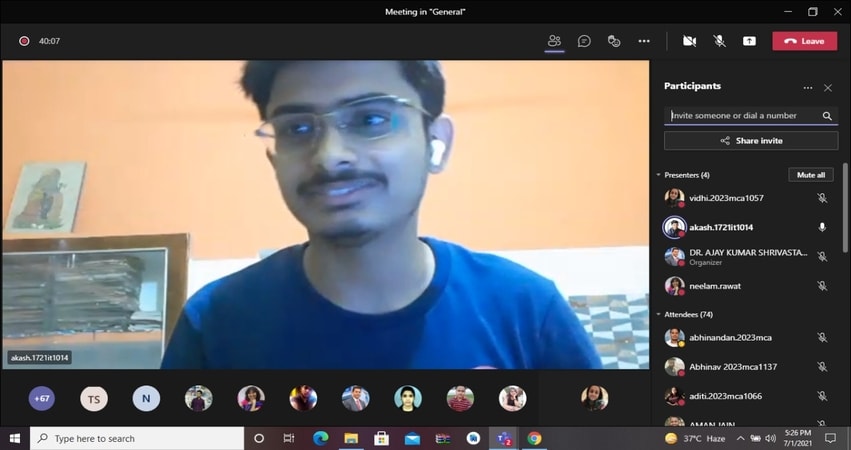
Task: Click the Teams icon in the taskbar
Action: tap(503, 438)
